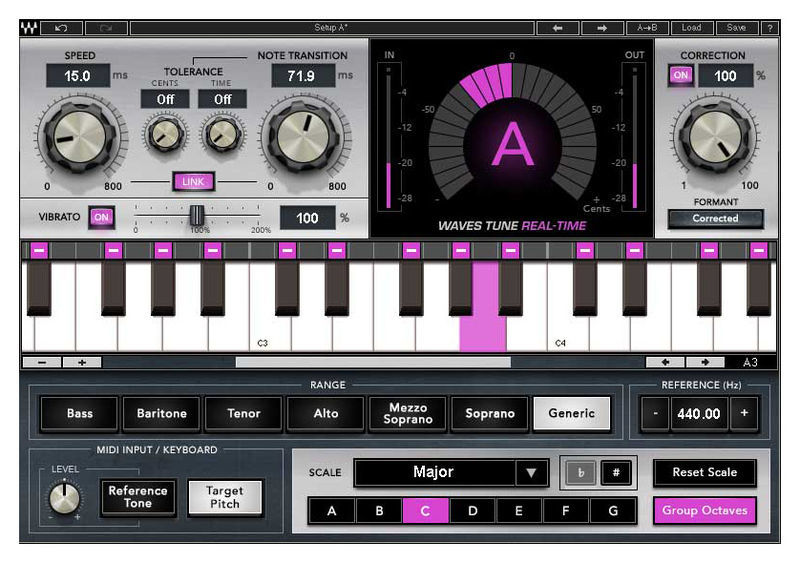Shift keyboard left with arrow button

coord(665,362)
